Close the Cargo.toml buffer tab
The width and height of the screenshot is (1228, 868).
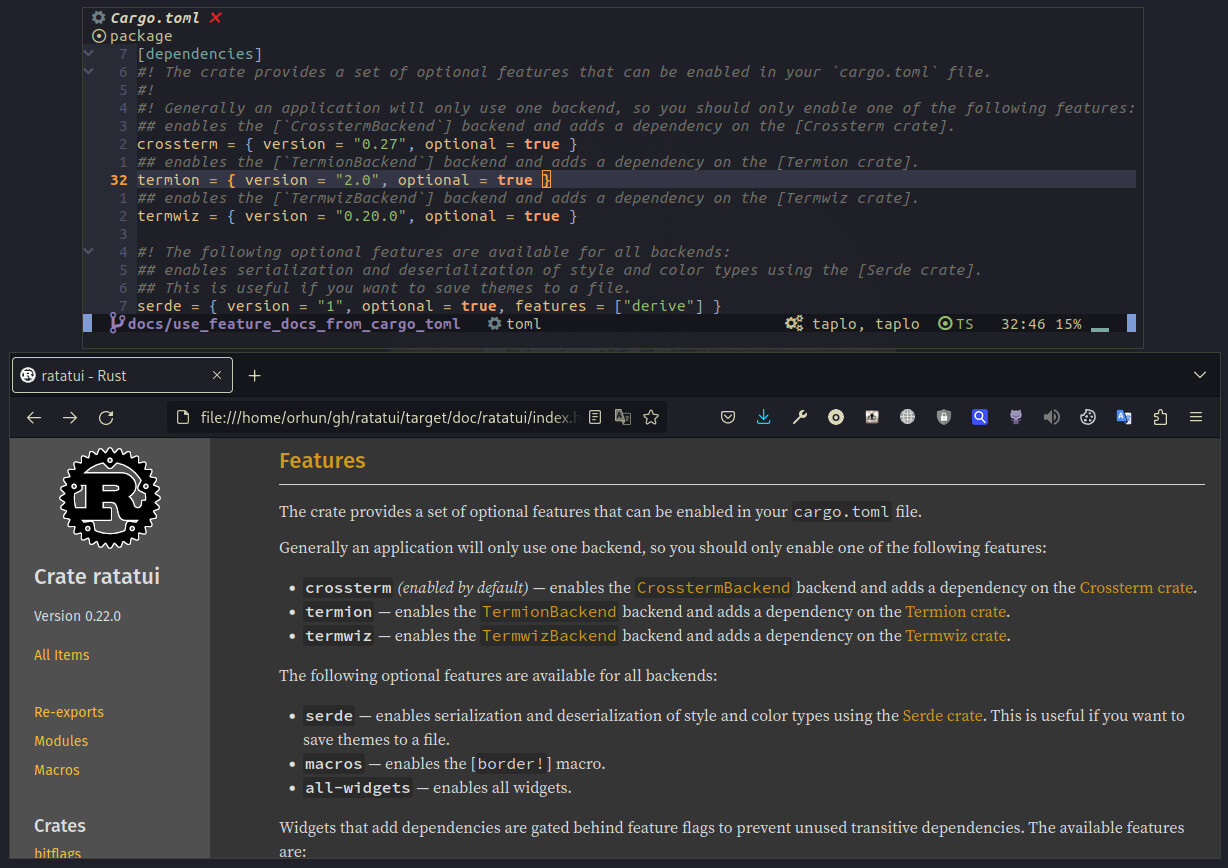pyautogui.click(x=216, y=18)
